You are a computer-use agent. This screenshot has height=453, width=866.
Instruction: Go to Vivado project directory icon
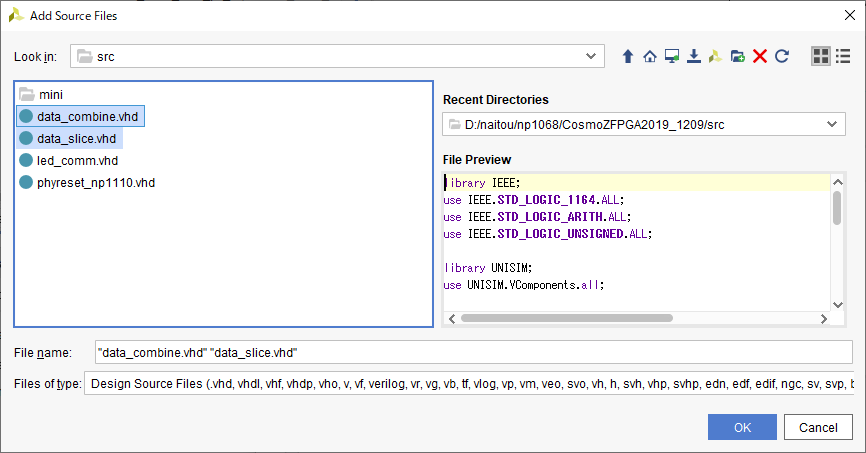pyautogui.click(x=715, y=56)
